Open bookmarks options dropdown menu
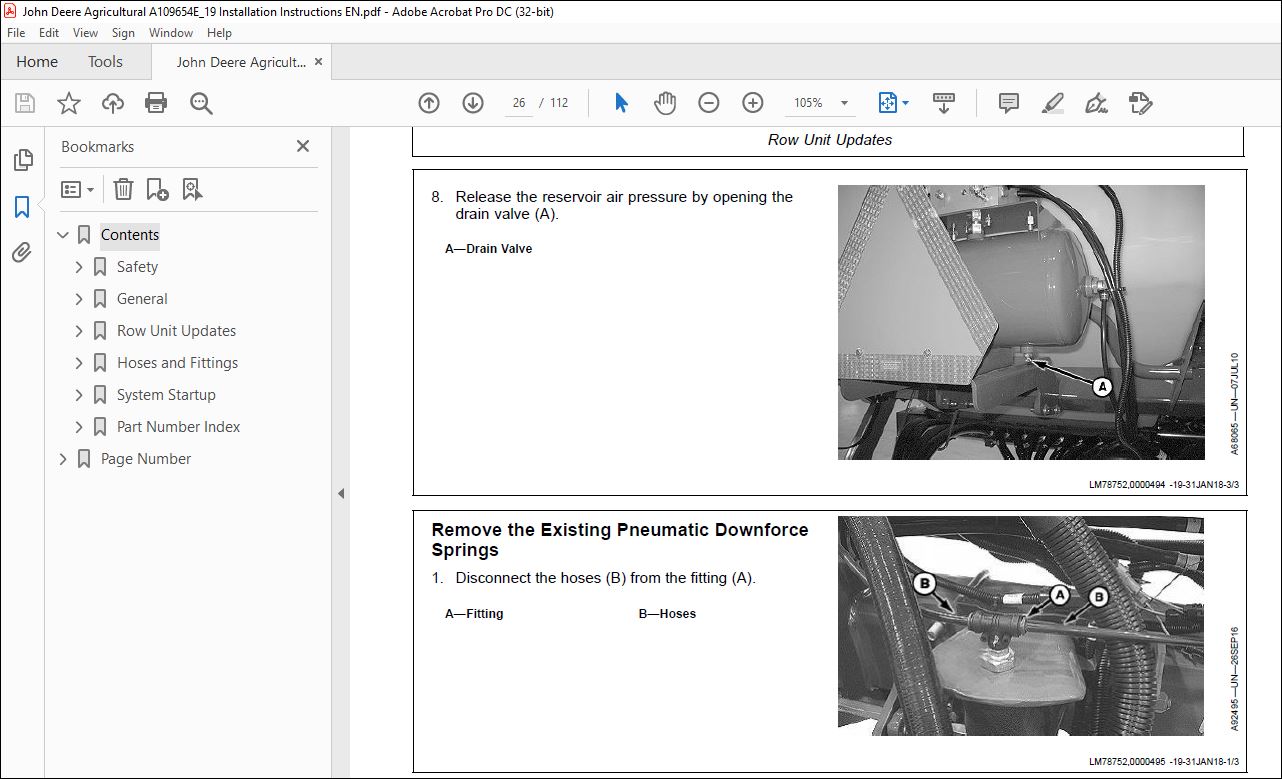Viewport: 1282px width, 779px height. click(x=78, y=189)
